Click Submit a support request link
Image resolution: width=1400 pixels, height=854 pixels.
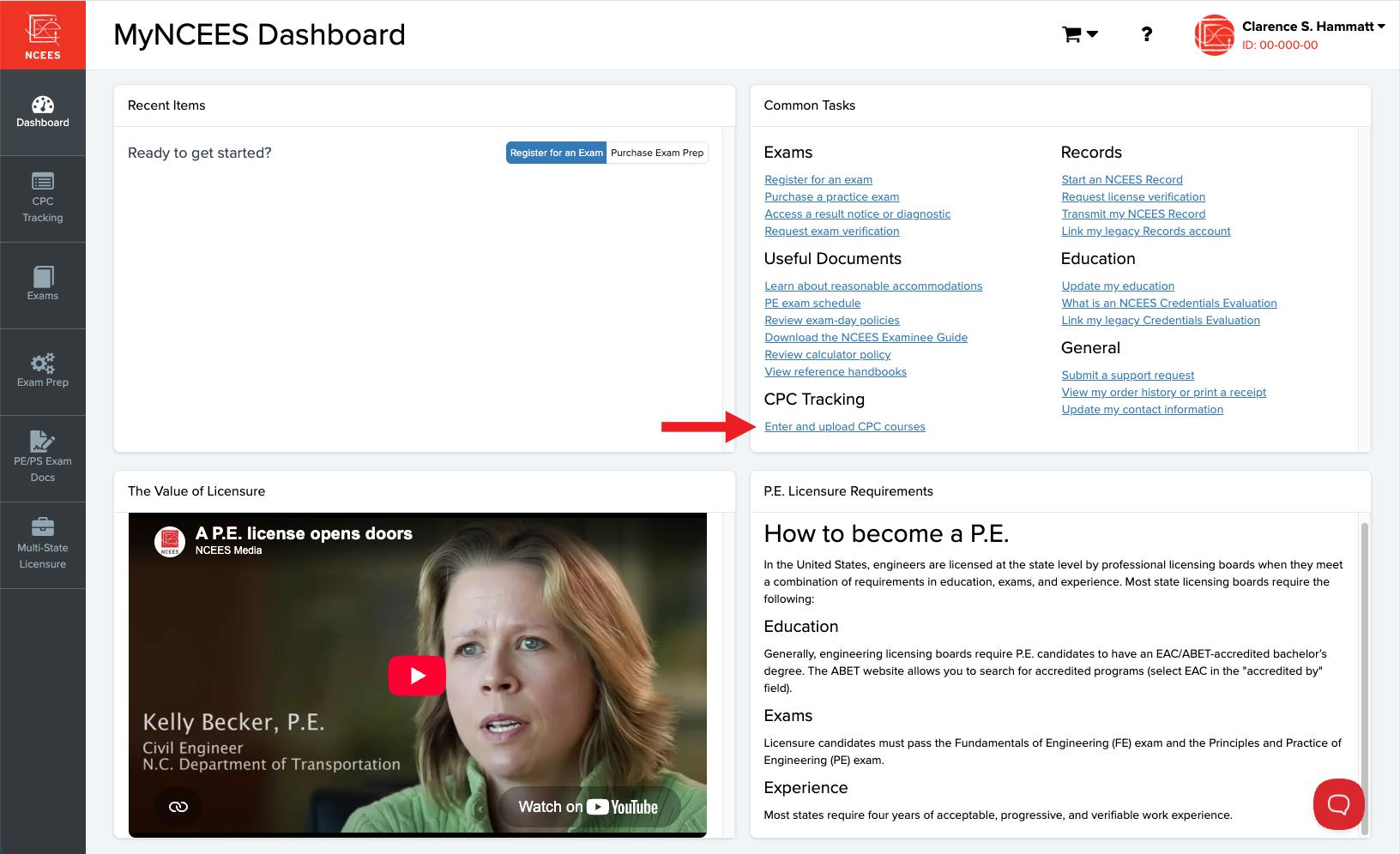tap(1128, 376)
